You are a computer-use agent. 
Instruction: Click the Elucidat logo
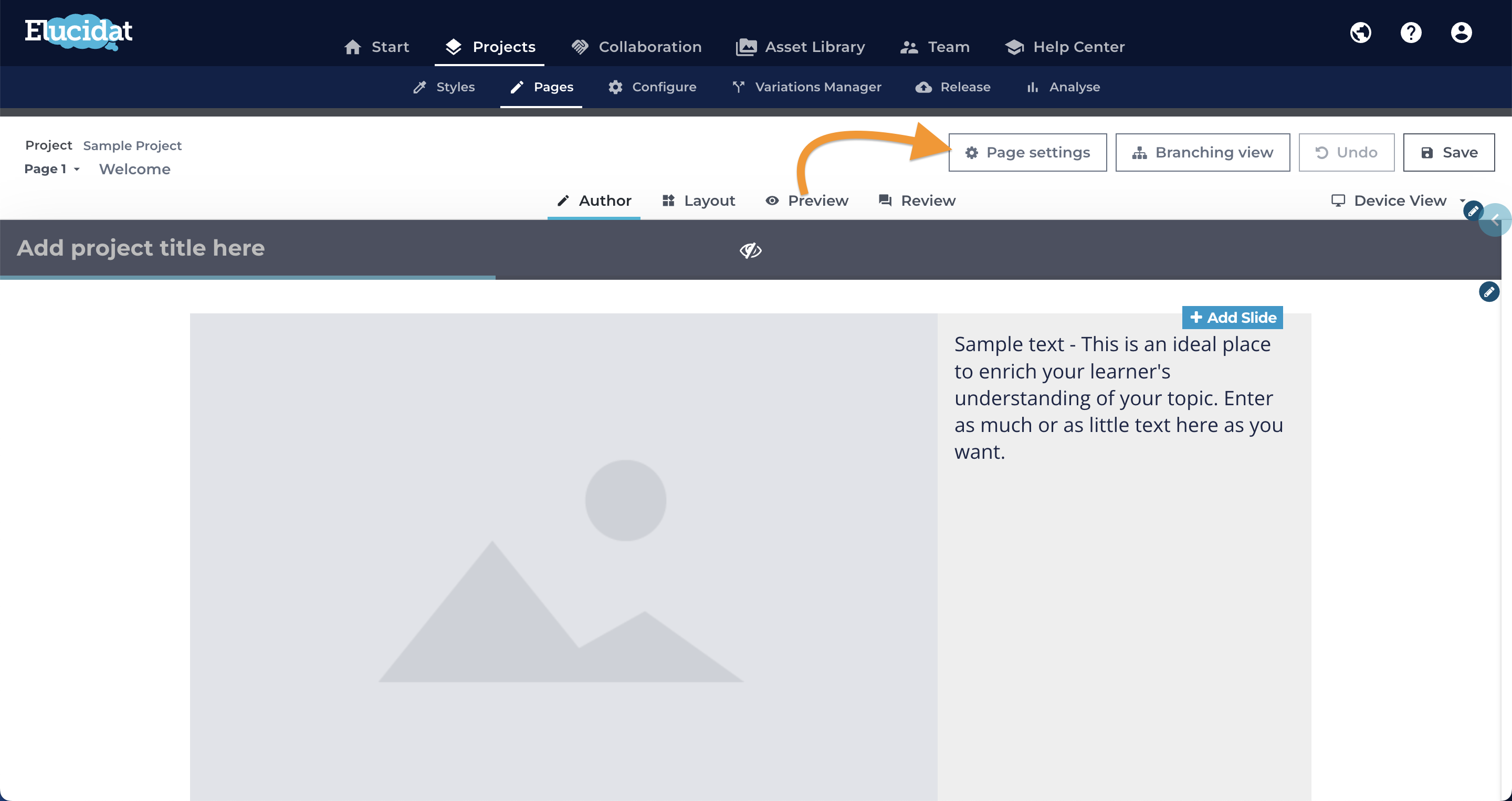pos(78,31)
